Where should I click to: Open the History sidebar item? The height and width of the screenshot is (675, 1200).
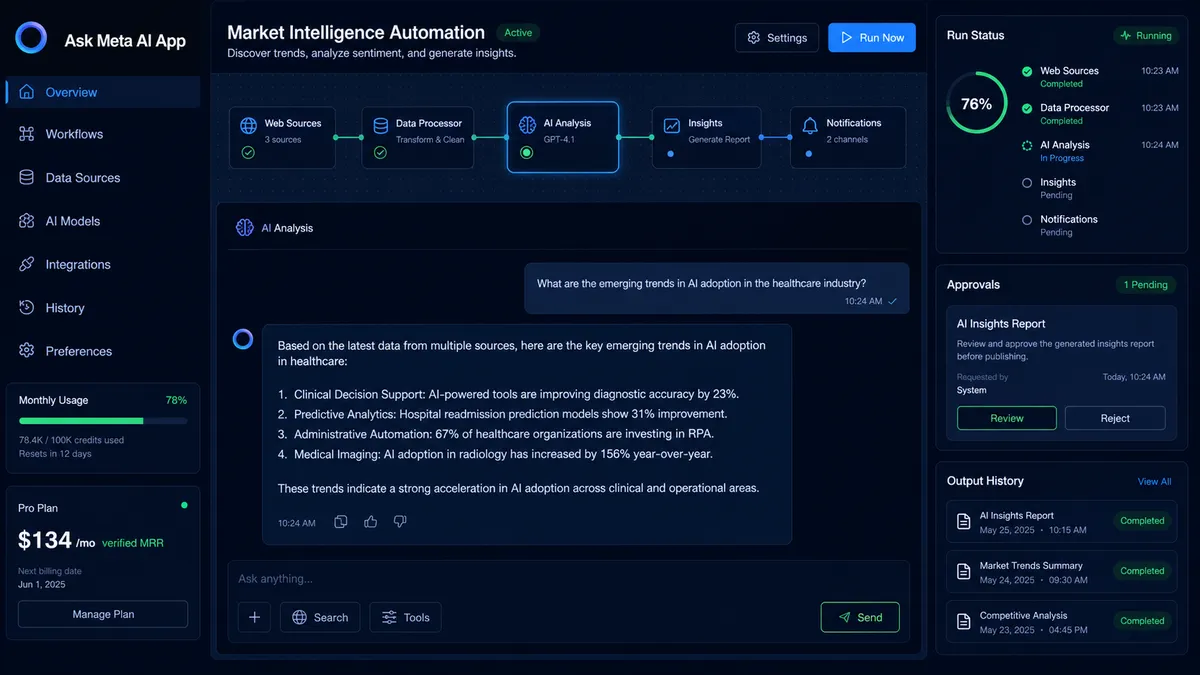pyautogui.click(x=103, y=308)
